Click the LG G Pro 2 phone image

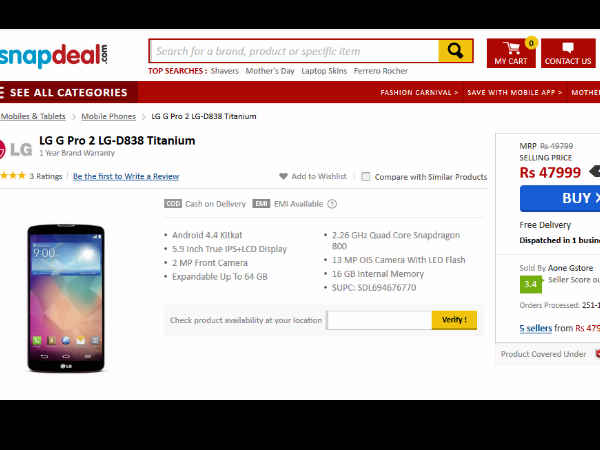coord(66,298)
